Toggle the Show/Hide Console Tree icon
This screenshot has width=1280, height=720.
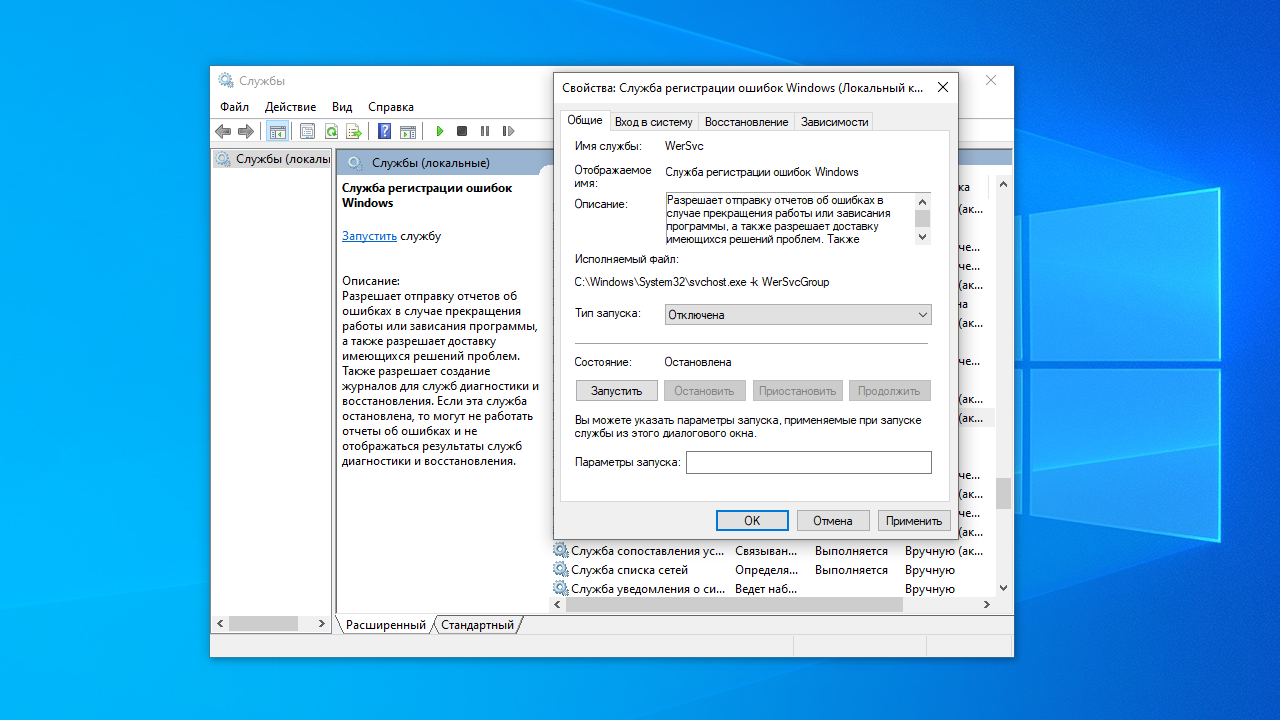pyautogui.click(x=277, y=131)
